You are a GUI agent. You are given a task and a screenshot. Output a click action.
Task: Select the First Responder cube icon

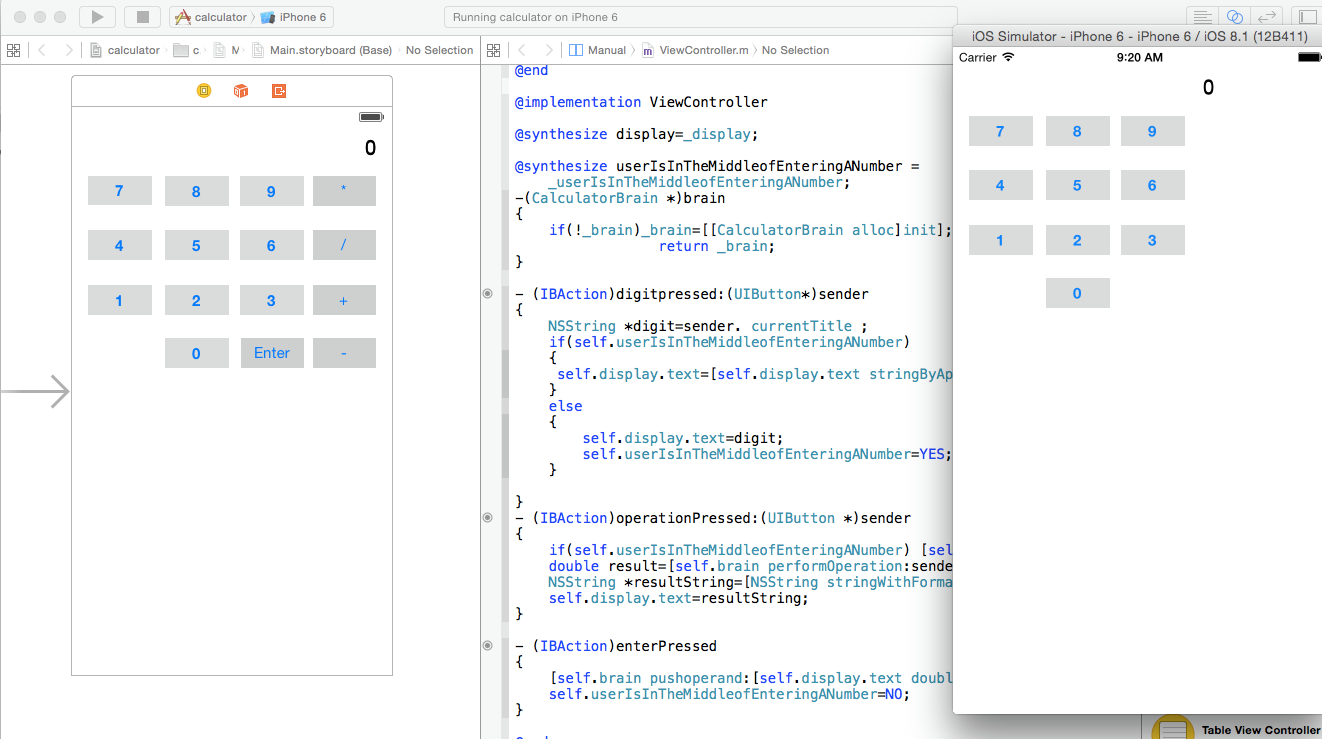tap(241, 91)
